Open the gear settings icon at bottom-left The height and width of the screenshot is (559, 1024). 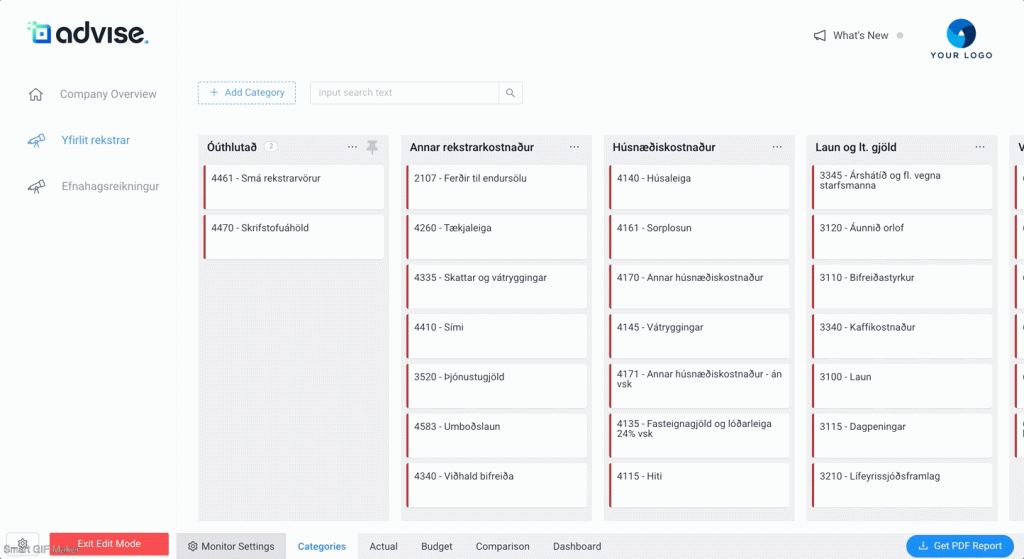tap(23, 544)
